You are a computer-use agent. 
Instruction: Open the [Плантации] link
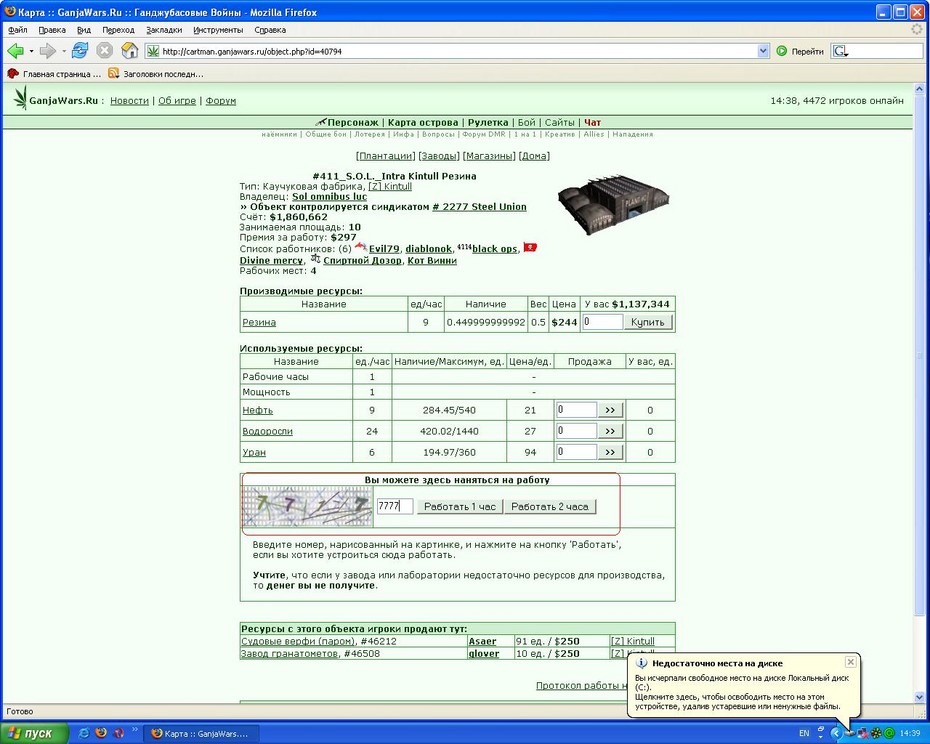tap(386, 156)
